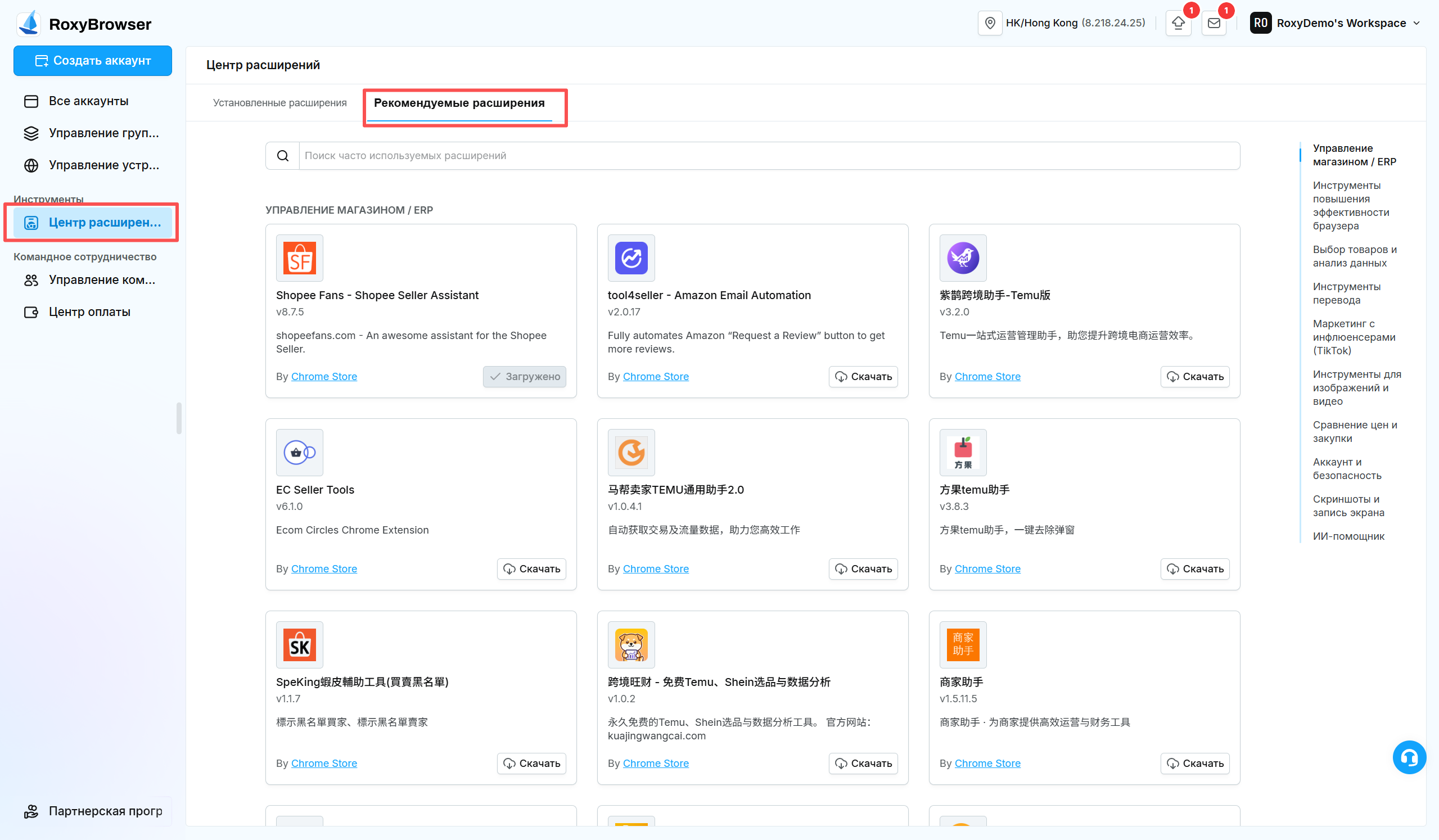This screenshot has width=1439, height=840.
Task: Switch to Рекомендуемые расширения tab
Action: click(x=459, y=103)
